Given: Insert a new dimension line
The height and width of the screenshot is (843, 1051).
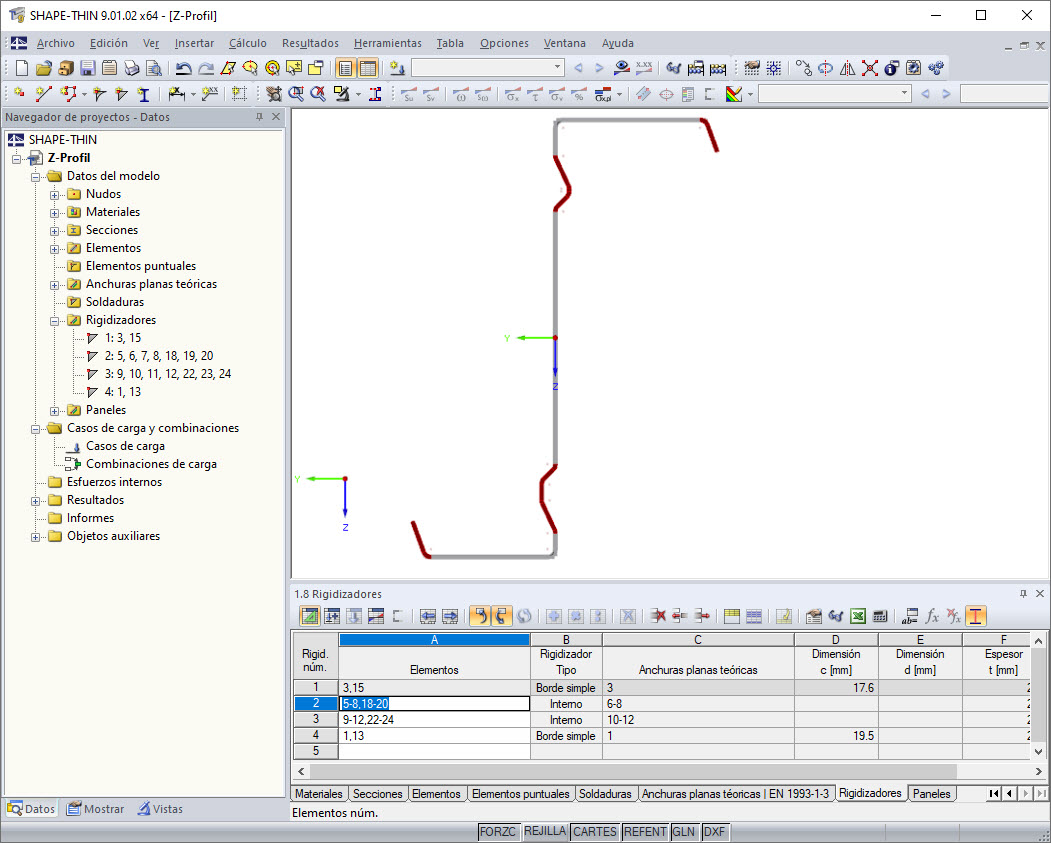Looking at the screenshot, I should tap(176, 94).
